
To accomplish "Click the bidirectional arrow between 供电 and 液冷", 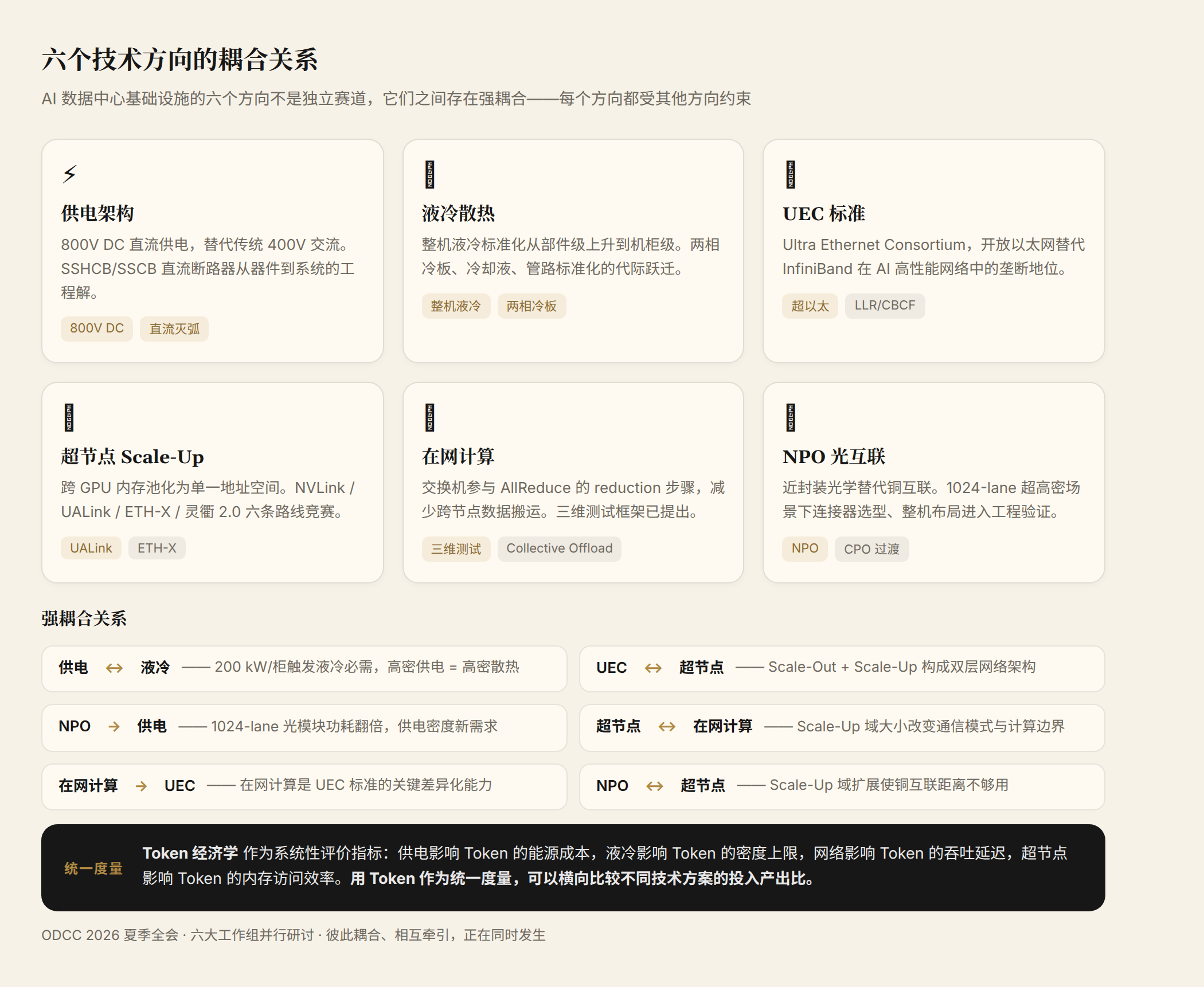I will pyautogui.click(x=114, y=668).
